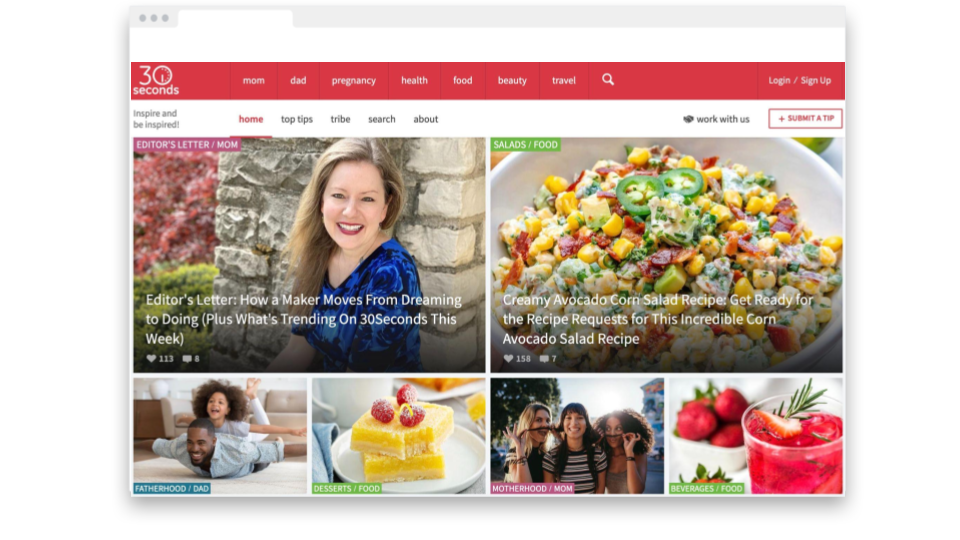Open the tribe tab

click(340, 119)
